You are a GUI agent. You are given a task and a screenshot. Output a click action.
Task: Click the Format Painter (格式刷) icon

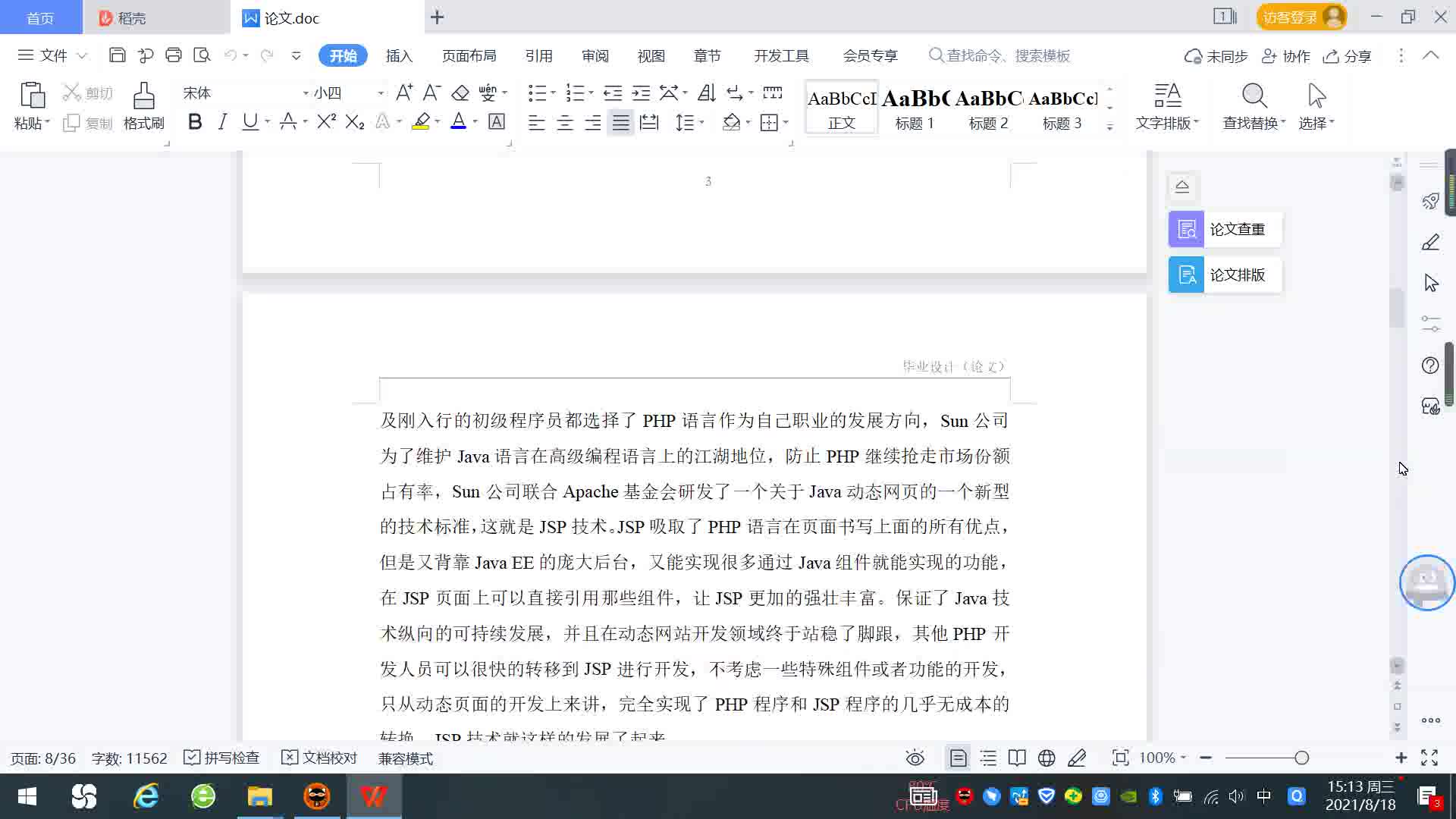[143, 97]
